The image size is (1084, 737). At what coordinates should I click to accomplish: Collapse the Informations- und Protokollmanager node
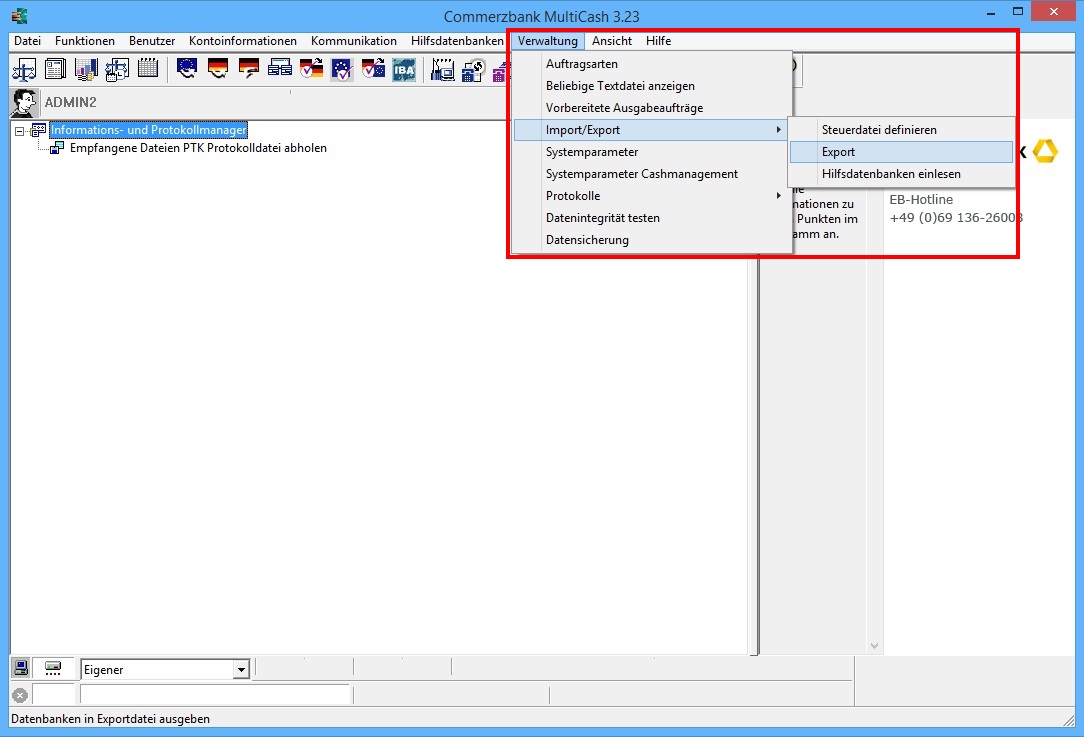(x=19, y=131)
